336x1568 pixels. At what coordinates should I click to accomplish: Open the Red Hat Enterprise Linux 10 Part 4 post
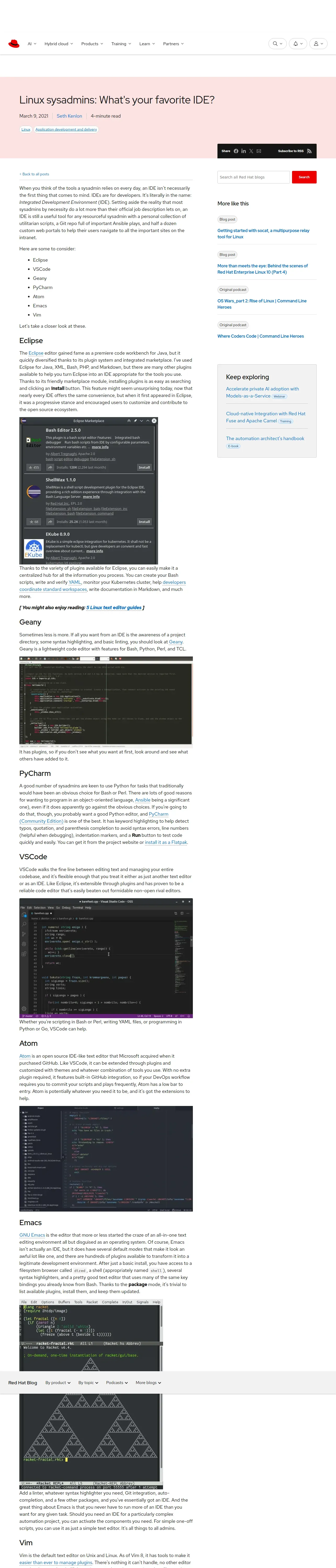pos(263,269)
